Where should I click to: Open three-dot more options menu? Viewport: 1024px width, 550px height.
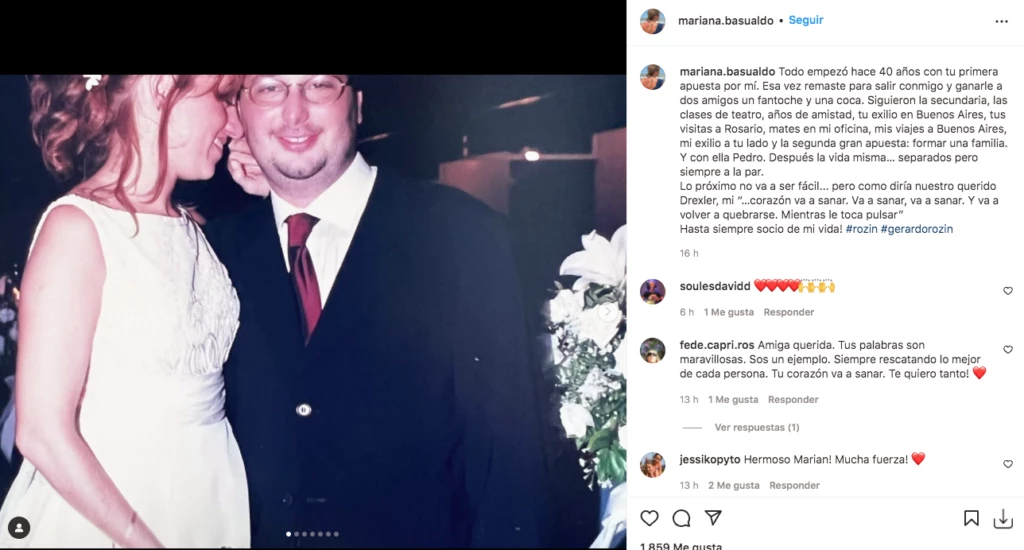(x=1001, y=22)
